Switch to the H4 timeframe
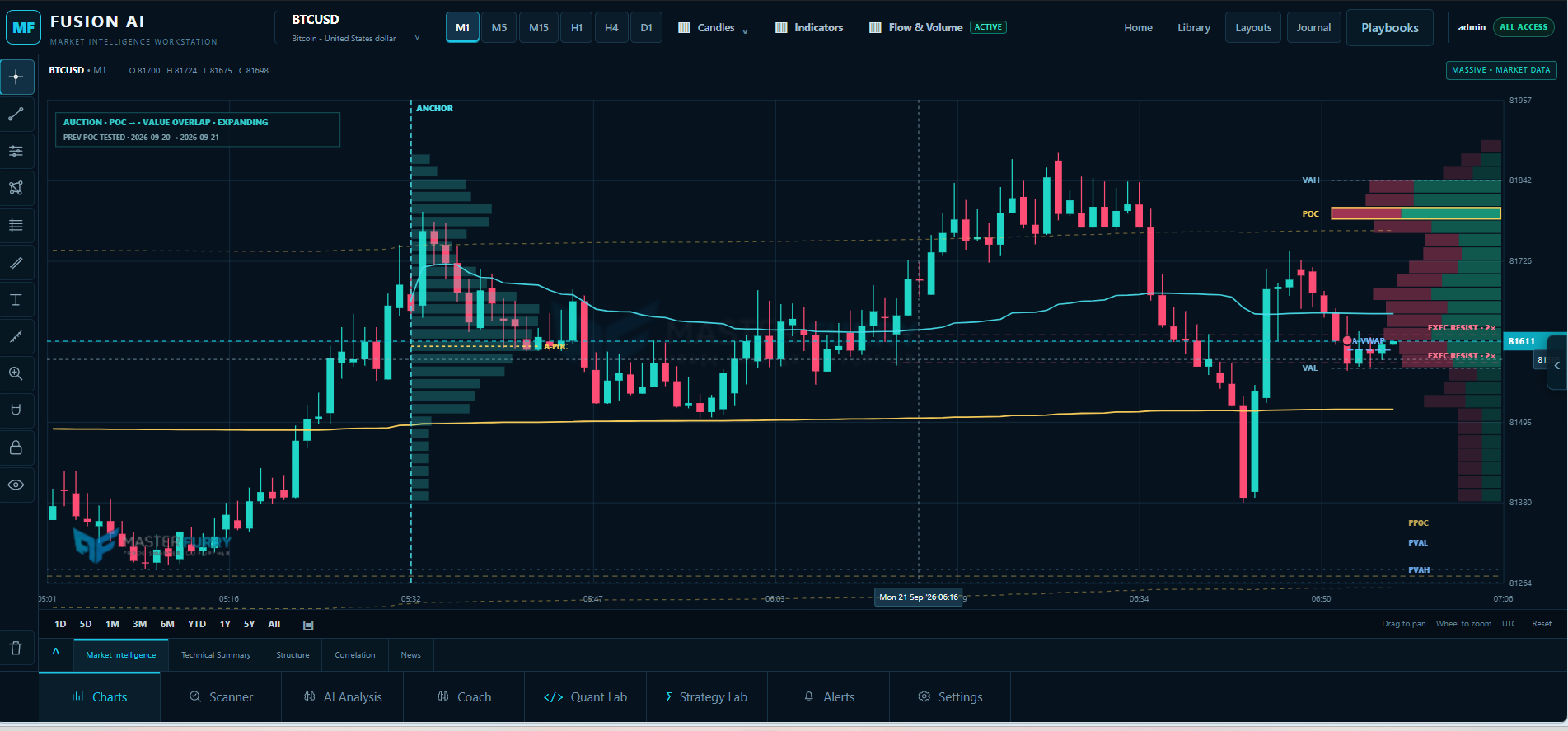 point(611,28)
